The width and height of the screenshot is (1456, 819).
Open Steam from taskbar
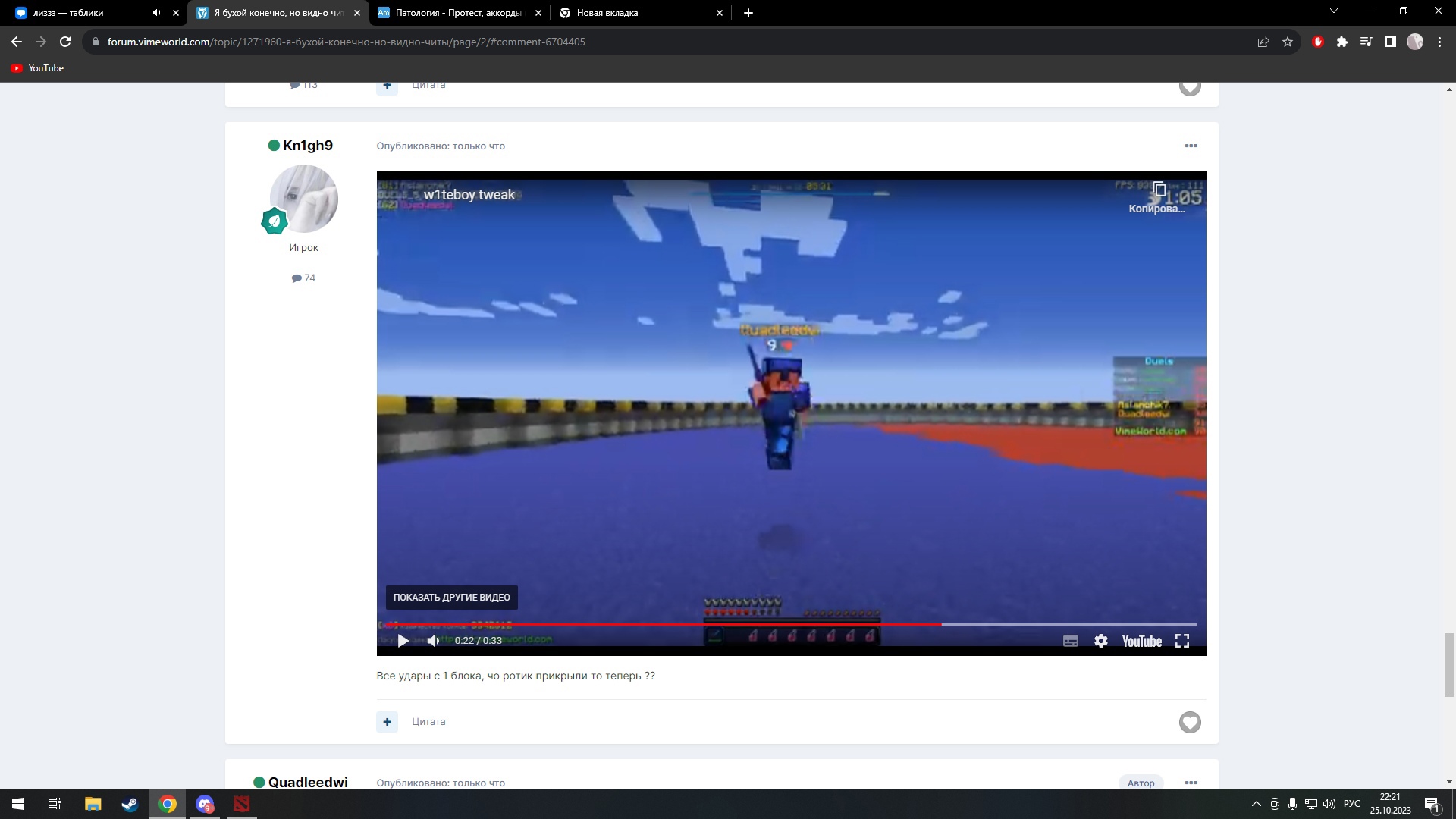(x=130, y=804)
